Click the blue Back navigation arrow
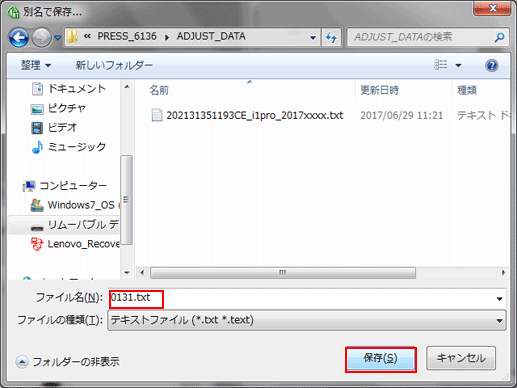The width and height of the screenshot is (517, 388). point(19,37)
